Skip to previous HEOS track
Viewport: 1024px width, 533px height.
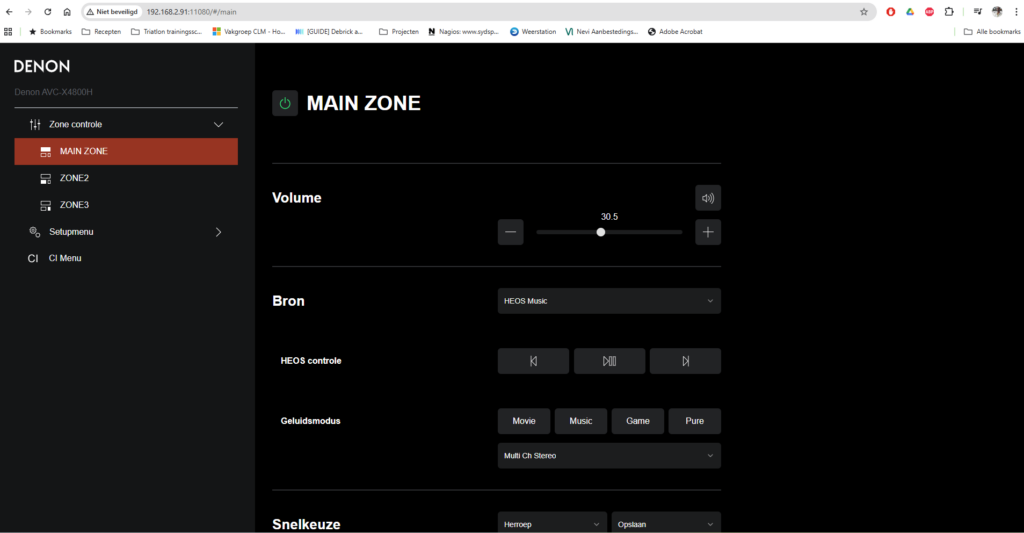(x=533, y=361)
